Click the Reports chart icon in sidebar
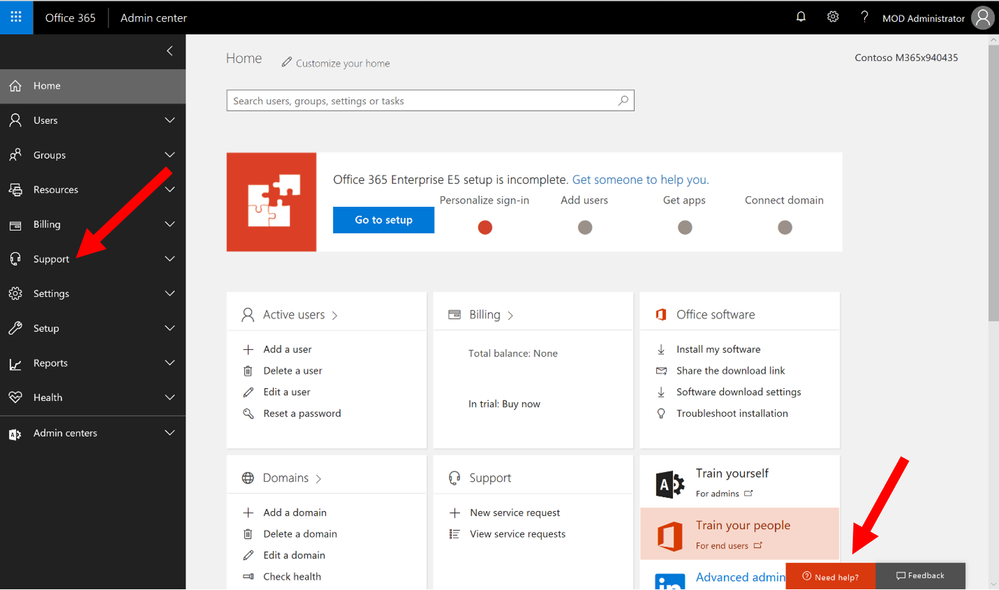Viewport: 999px width, 590px height. pos(15,363)
